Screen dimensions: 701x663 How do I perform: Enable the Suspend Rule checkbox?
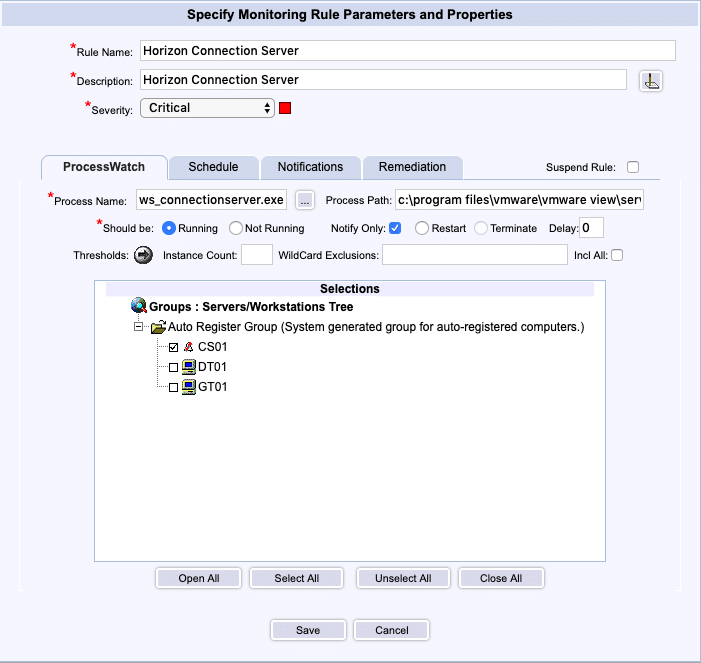click(x=632, y=167)
